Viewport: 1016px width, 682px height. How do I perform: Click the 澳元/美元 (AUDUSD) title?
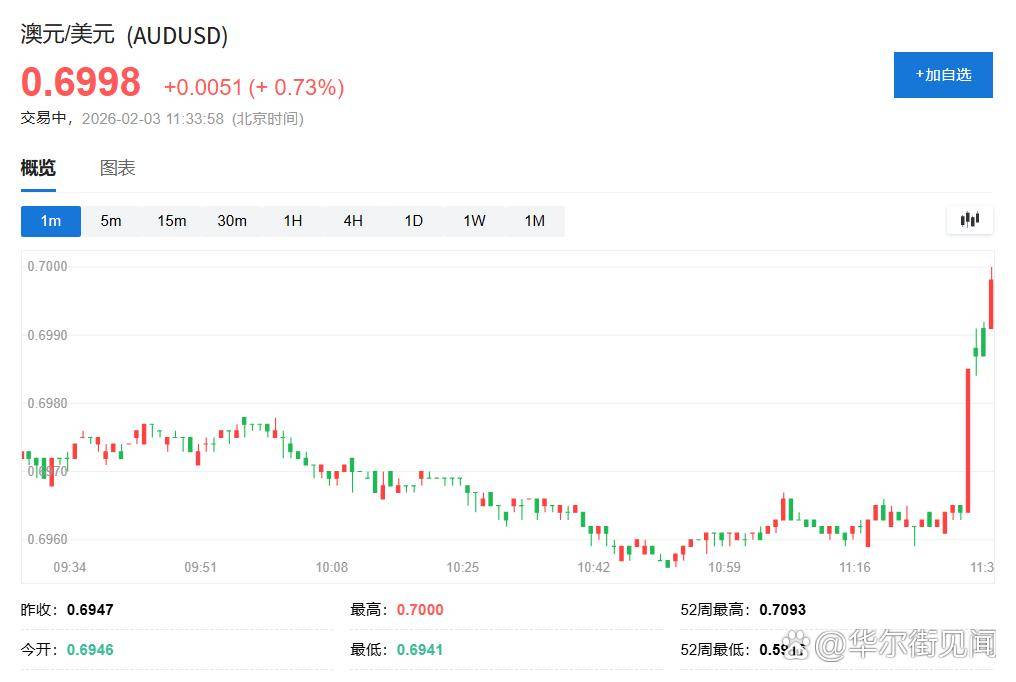point(124,36)
